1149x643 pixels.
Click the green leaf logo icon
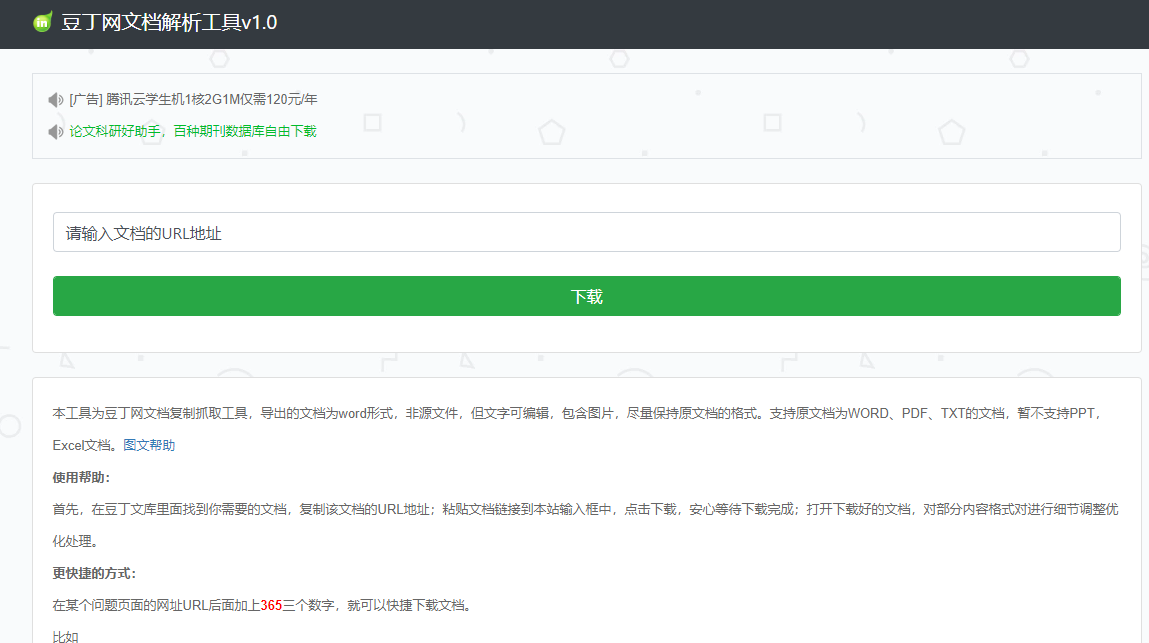click(42, 22)
